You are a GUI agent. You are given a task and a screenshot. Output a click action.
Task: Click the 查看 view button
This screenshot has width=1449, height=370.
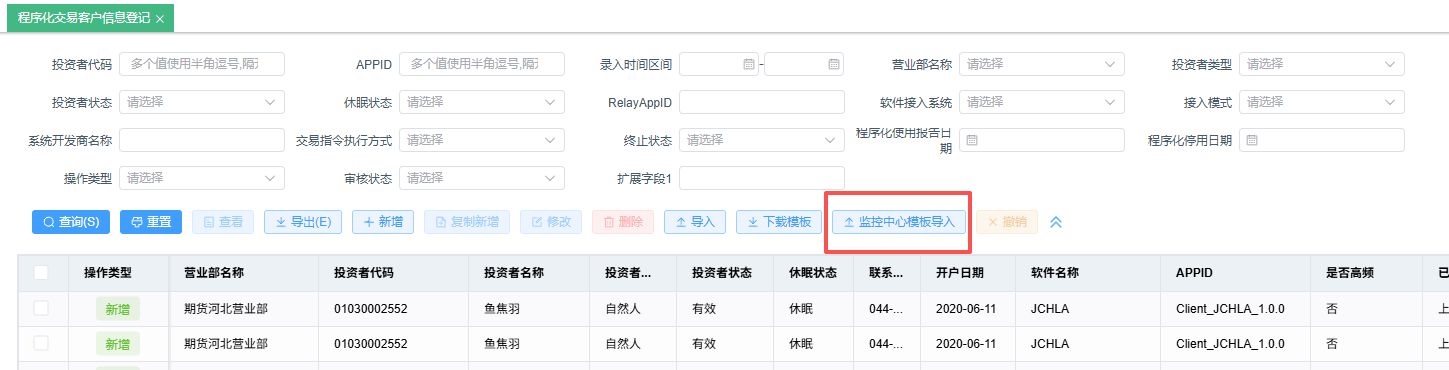(223, 222)
